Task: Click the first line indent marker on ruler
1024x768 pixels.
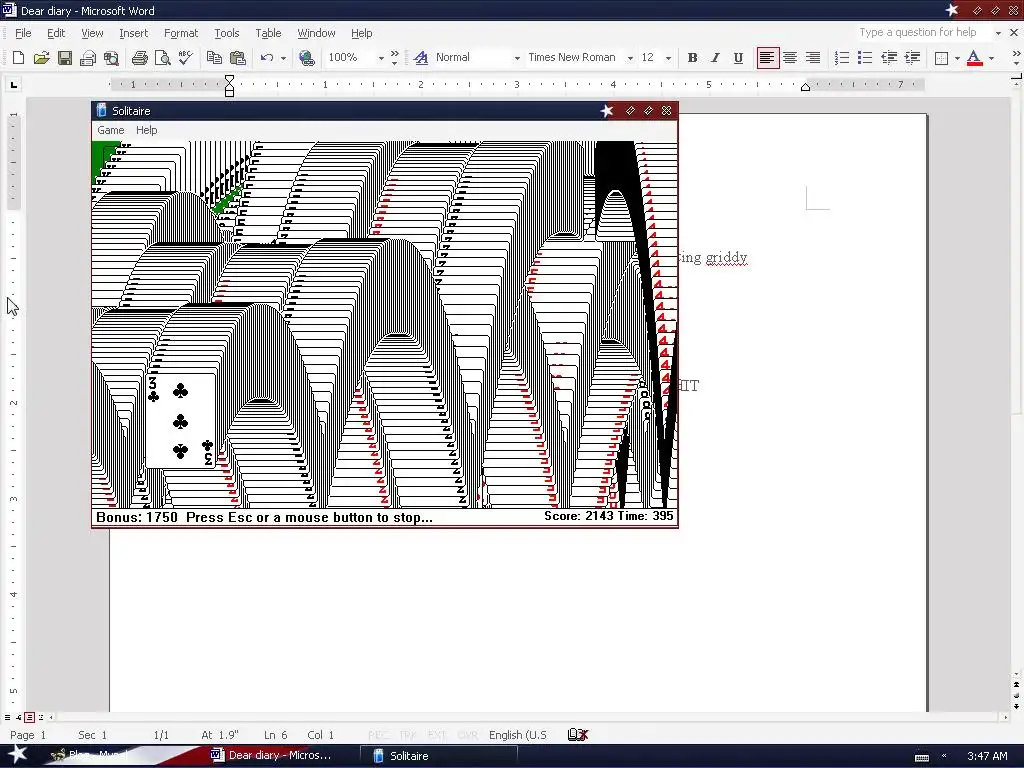Action: [229, 80]
